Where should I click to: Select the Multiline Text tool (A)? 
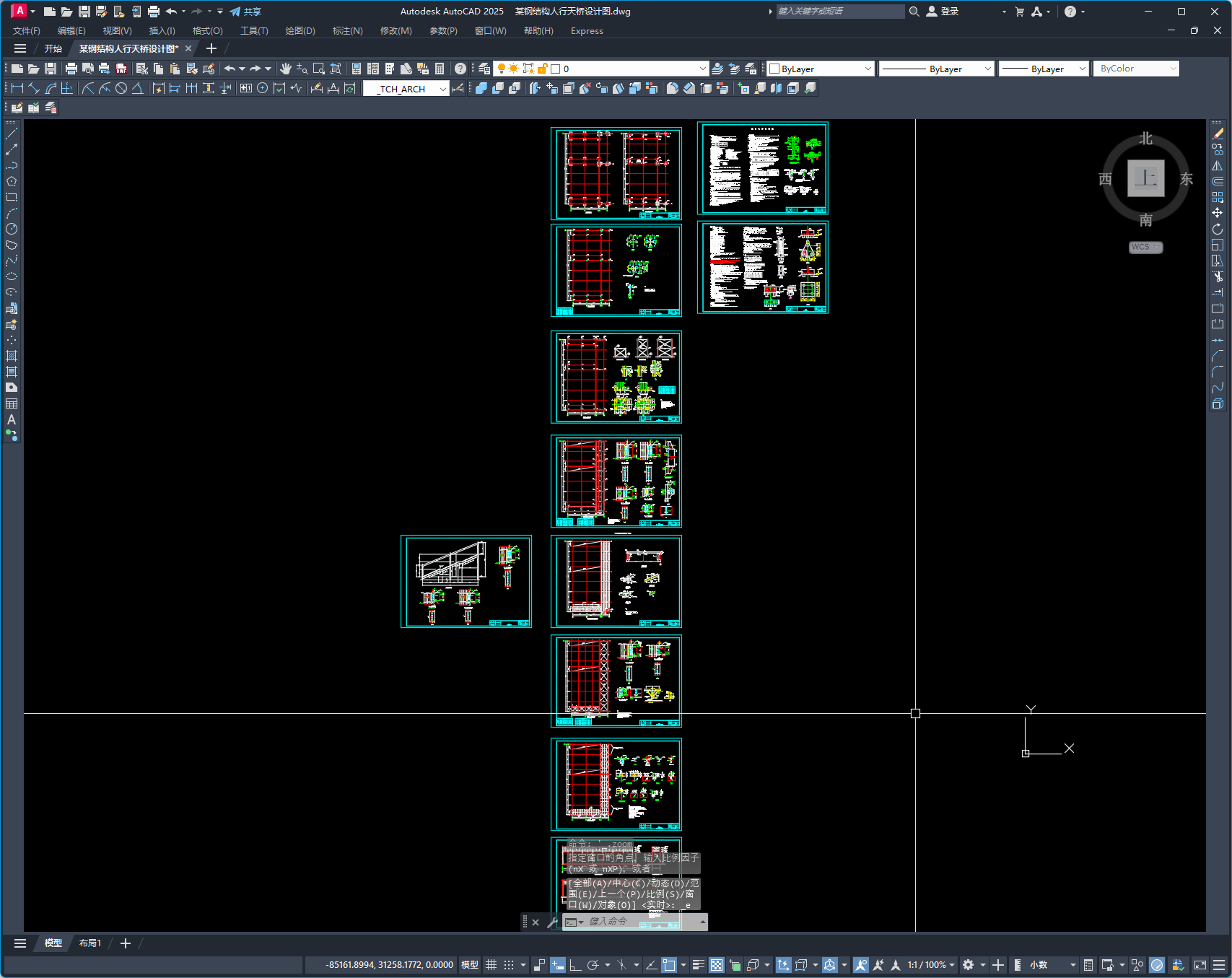click(12, 419)
